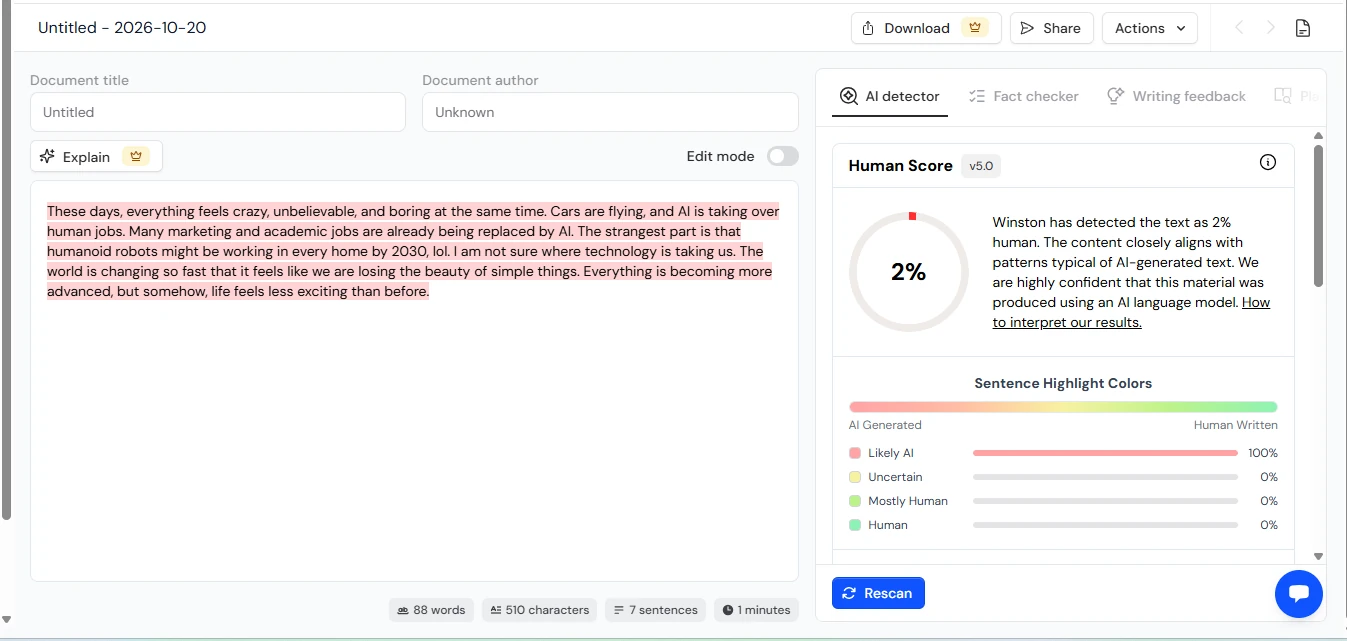
Task: Expand the Actions dropdown
Action: (1149, 28)
